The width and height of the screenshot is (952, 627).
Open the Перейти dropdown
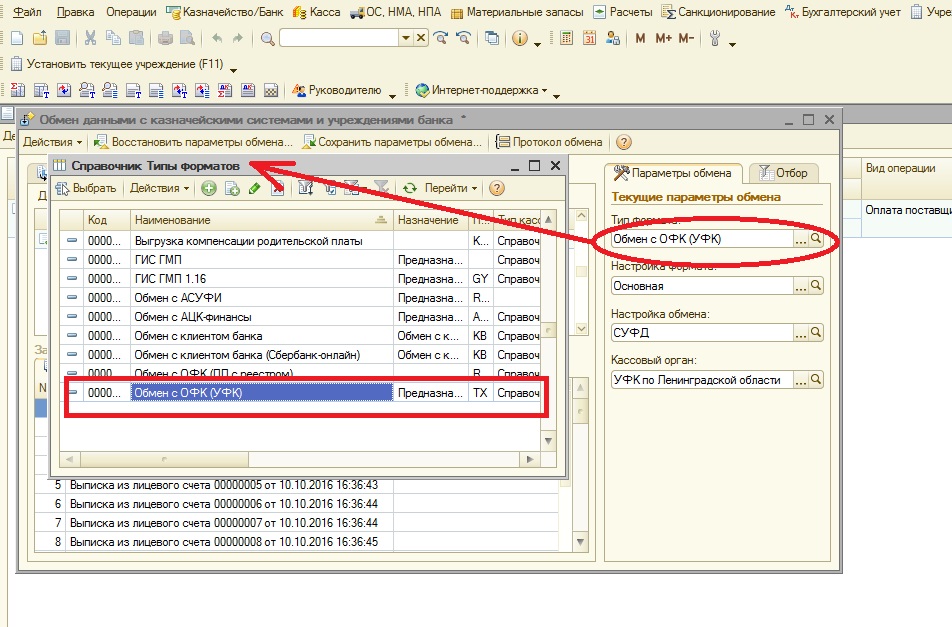[x=451, y=188]
